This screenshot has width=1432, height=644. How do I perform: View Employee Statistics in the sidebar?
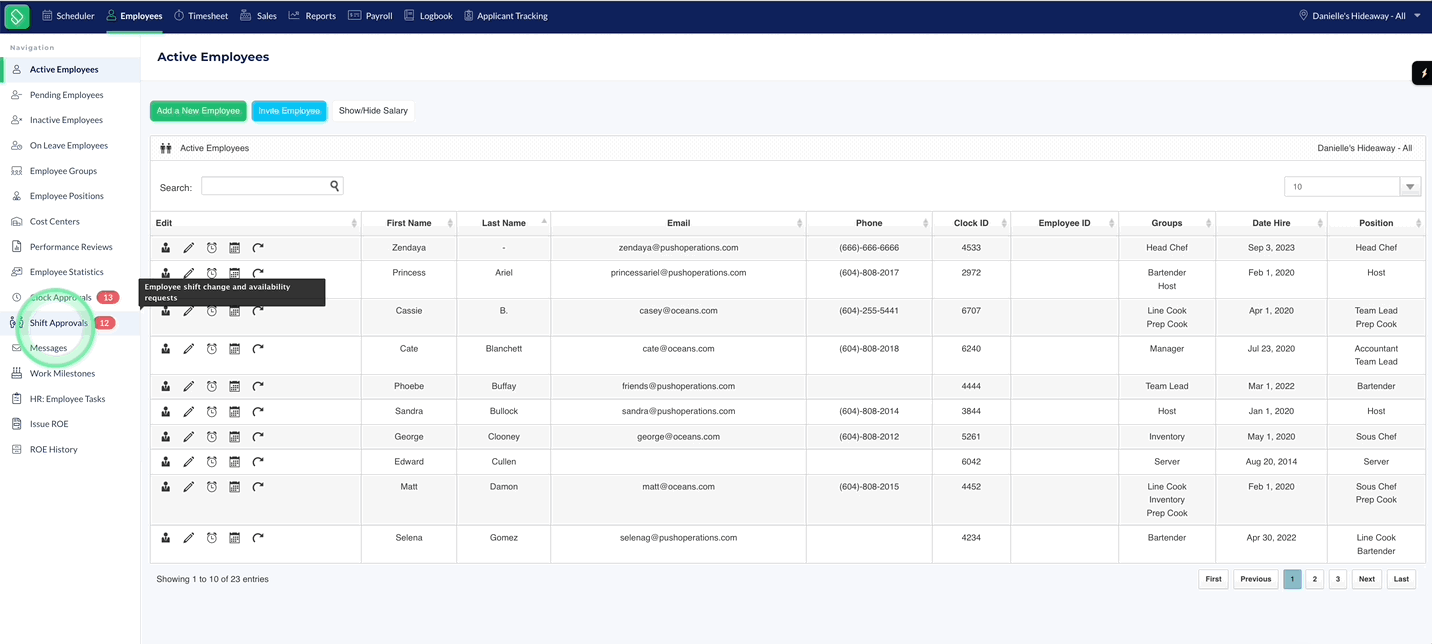tap(66, 272)
